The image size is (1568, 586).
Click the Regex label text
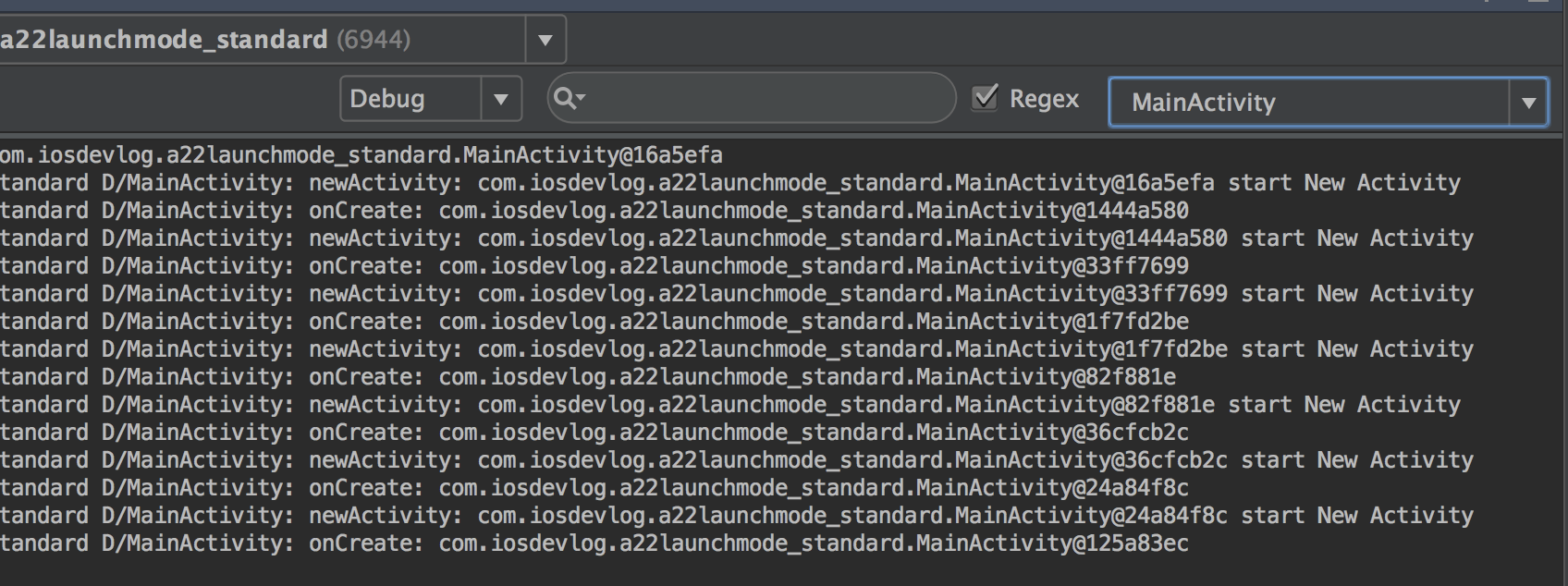click(x=1044, y=99)
